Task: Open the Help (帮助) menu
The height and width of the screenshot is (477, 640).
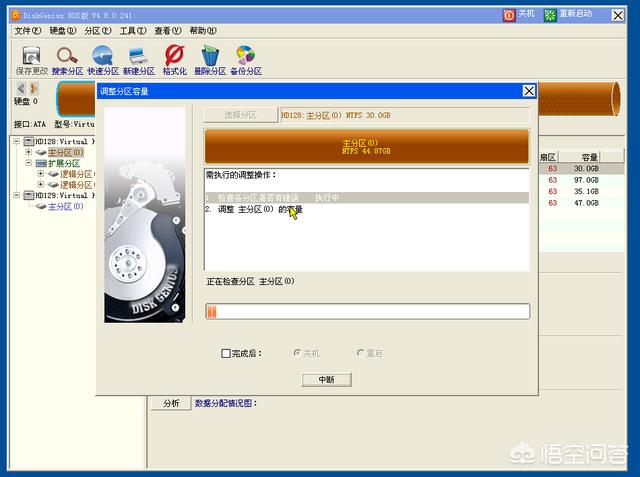Action: [203, 31]
